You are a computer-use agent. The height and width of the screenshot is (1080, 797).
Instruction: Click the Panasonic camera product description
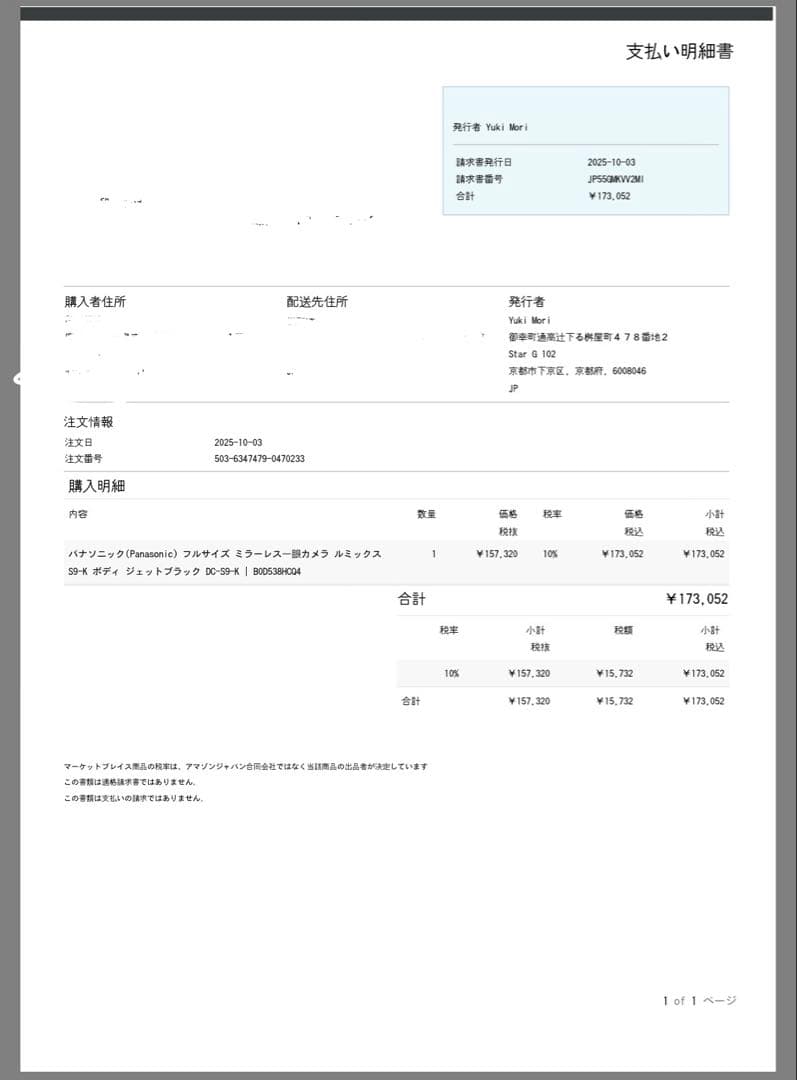tap(224, 562)
